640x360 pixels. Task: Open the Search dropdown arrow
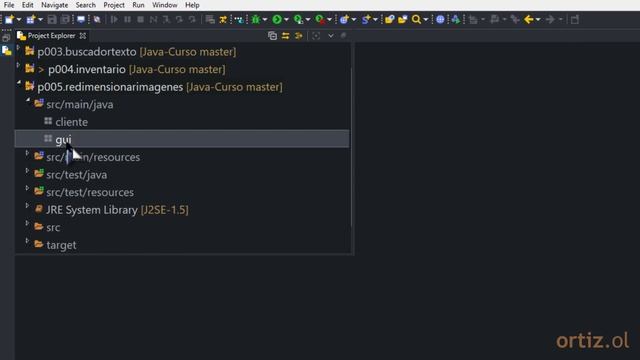pyautogui.click(x=426, y=20)
